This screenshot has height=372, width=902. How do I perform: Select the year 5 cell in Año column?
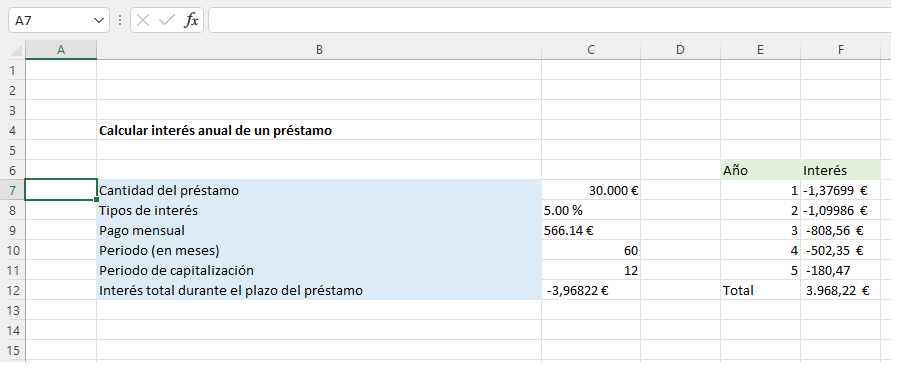point(760,270)
